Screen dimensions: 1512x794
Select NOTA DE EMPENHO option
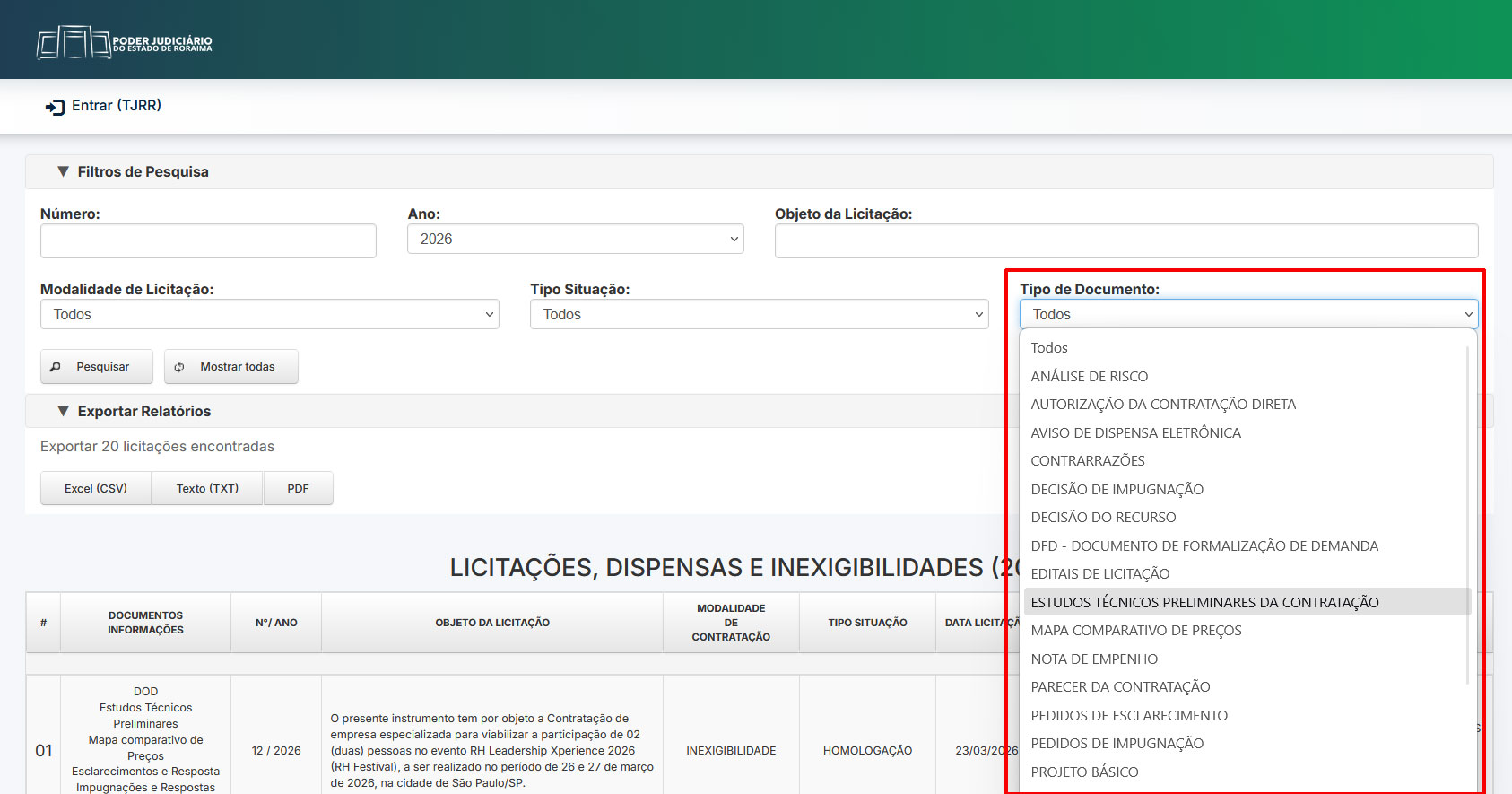[x=1094, y=659]
